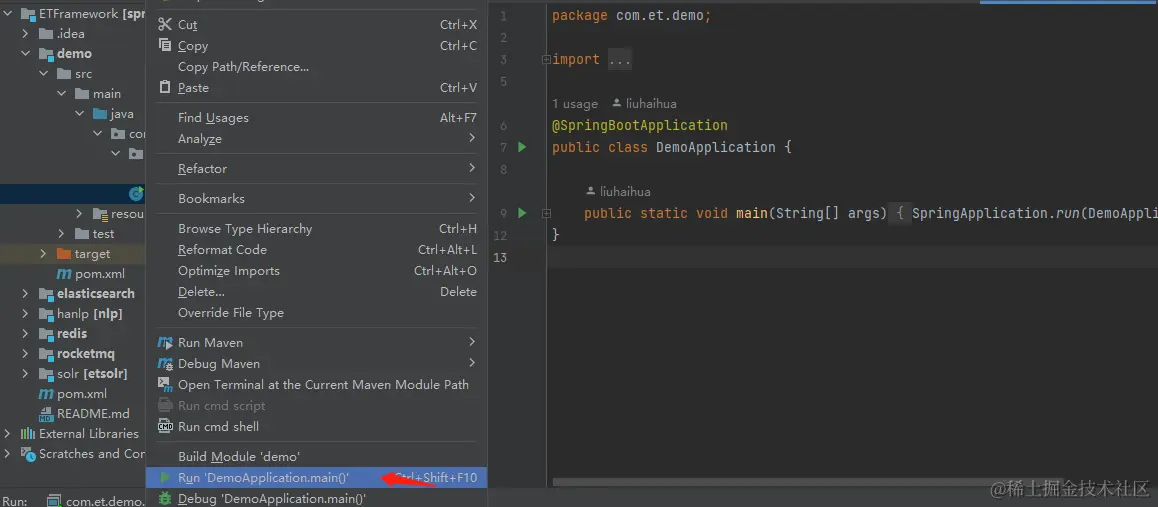The width and height of the screenshot is (1158, 507).
Task: Select Debug 'DemoApplication.main()' entry
Action: (317, 498)
